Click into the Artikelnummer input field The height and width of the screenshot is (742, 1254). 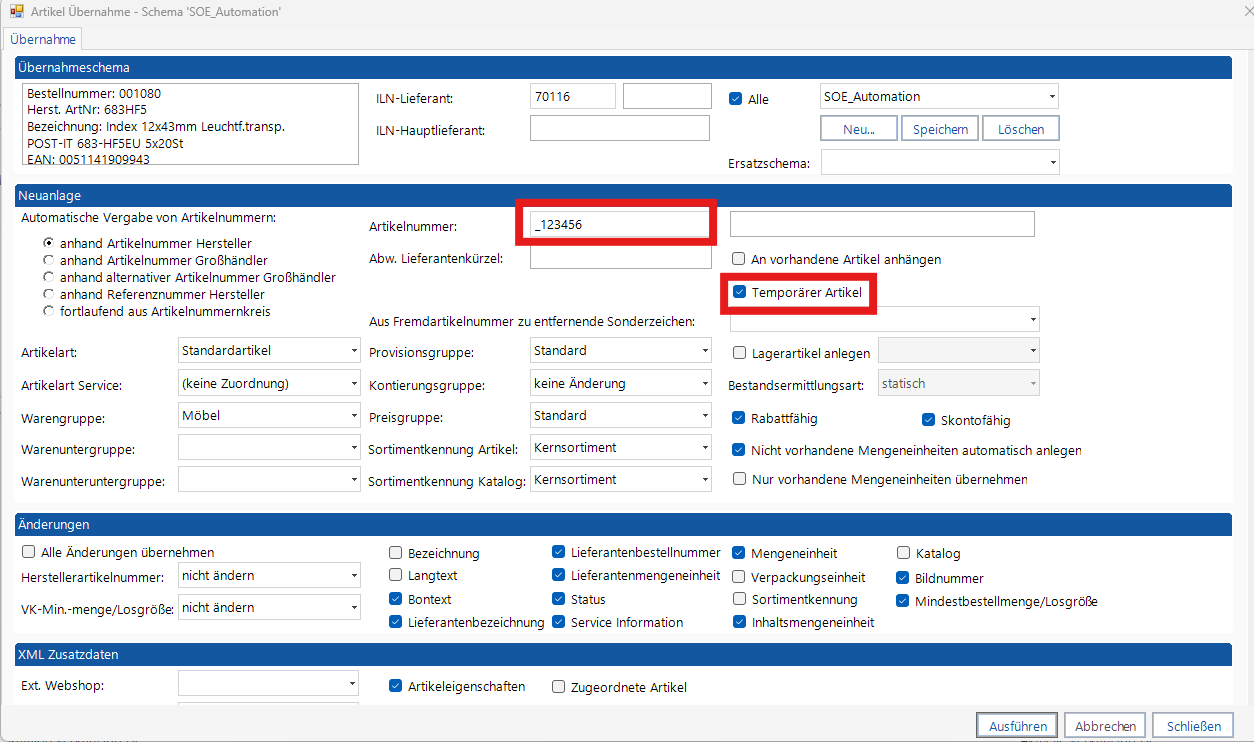click(x=616, y=225)
